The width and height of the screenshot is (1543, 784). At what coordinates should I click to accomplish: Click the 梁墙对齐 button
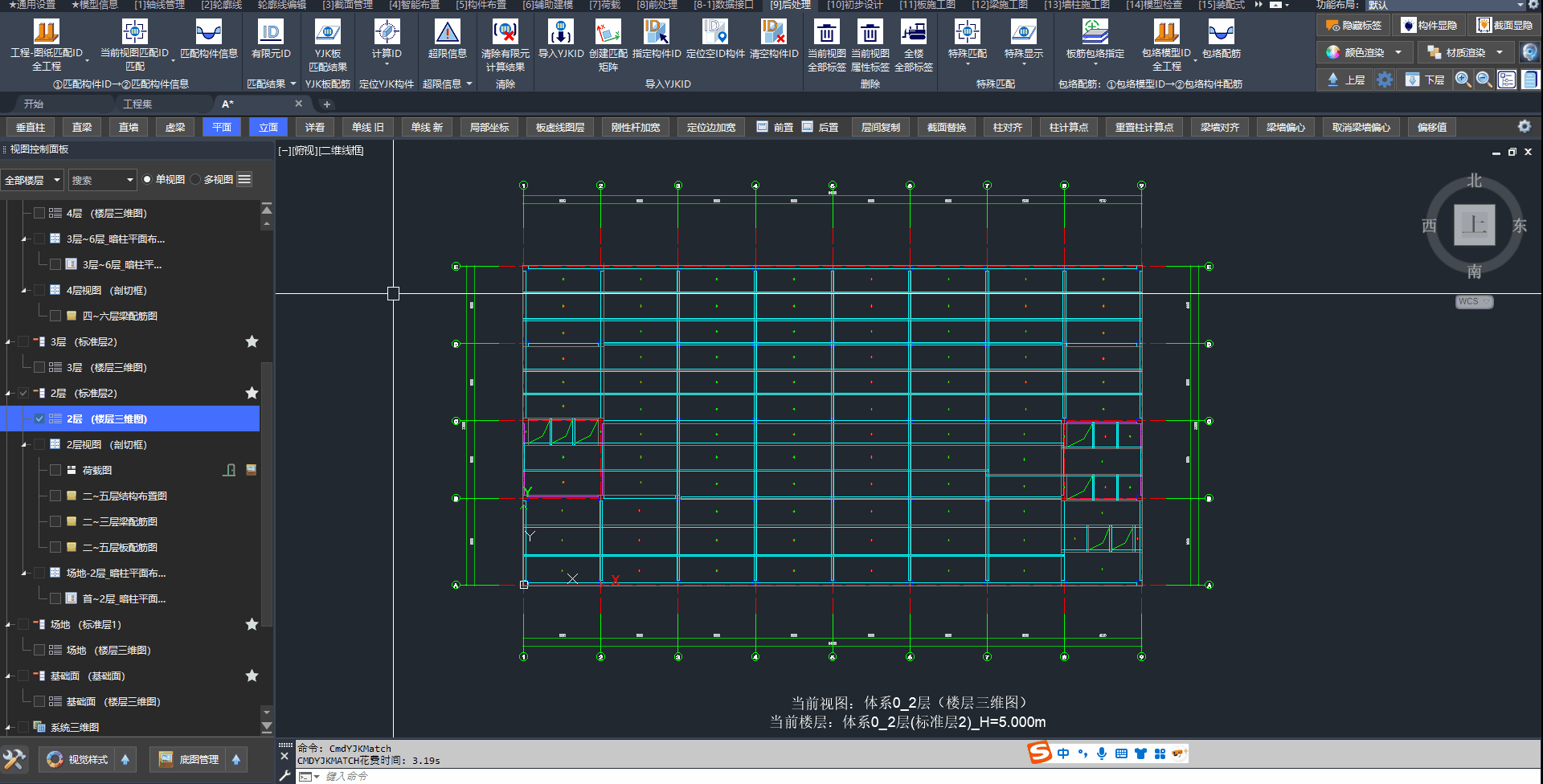[1219, 127]
